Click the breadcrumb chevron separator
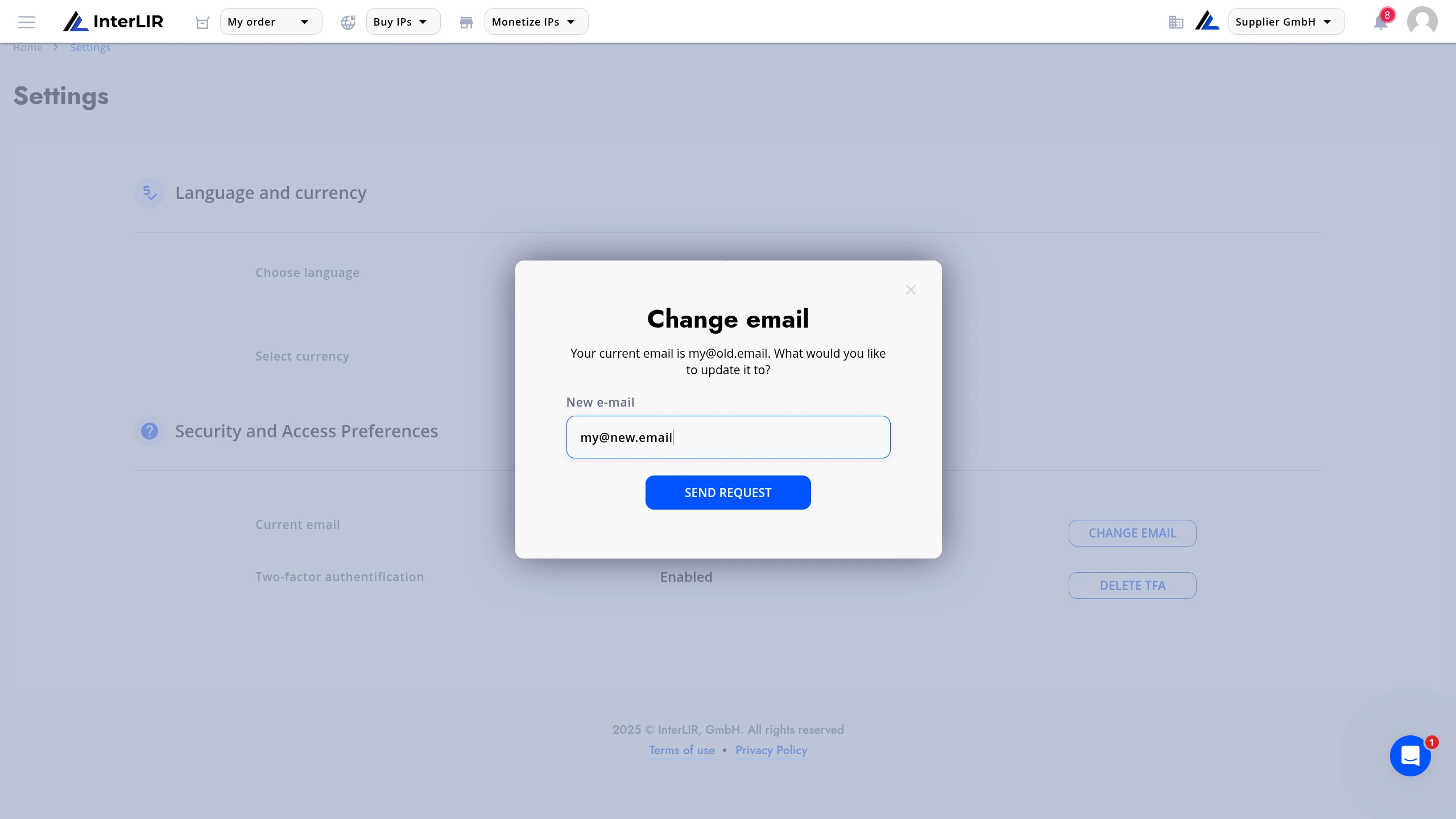This screenshot has width=1456, height=819. click(x=56, y=47)
